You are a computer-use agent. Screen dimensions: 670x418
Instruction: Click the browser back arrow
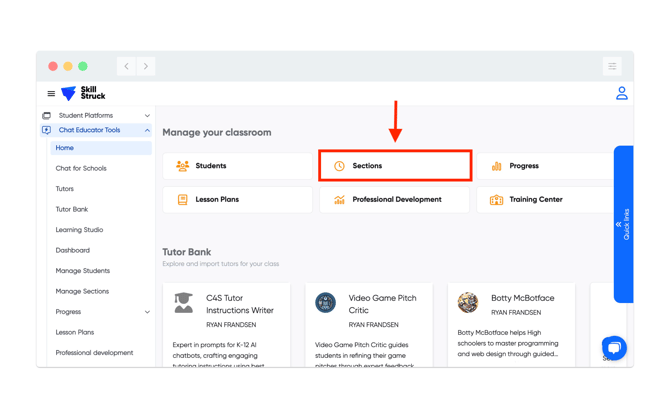click(x=127, y=66)
